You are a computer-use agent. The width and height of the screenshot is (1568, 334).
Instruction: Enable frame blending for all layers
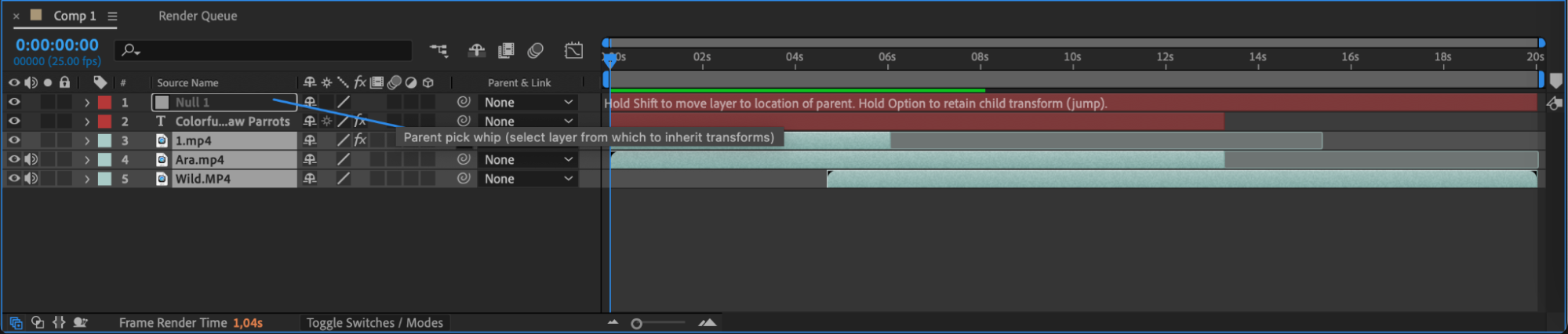[x=506, y=51]
